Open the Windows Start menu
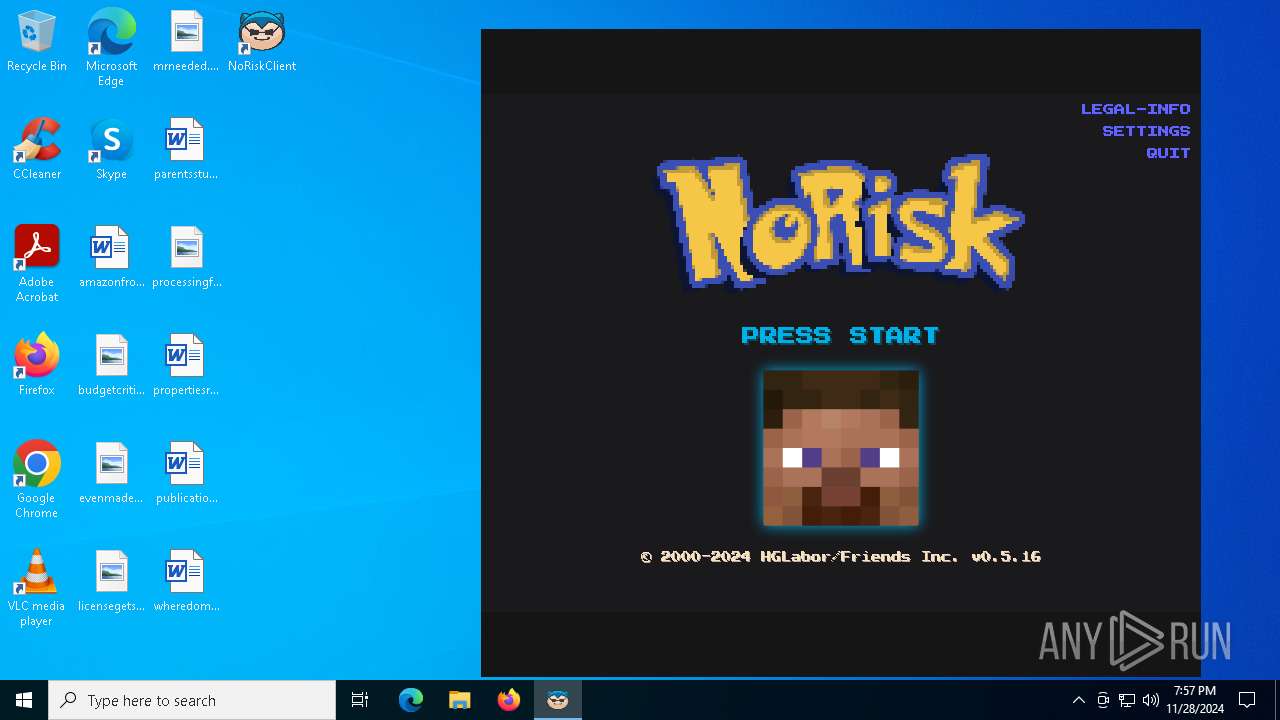 [24, 700]
